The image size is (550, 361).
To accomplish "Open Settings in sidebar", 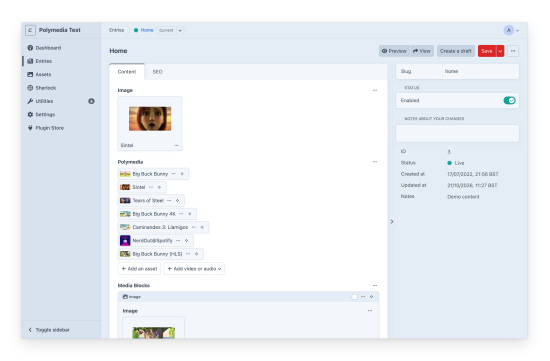I will (x=41, y=114).
